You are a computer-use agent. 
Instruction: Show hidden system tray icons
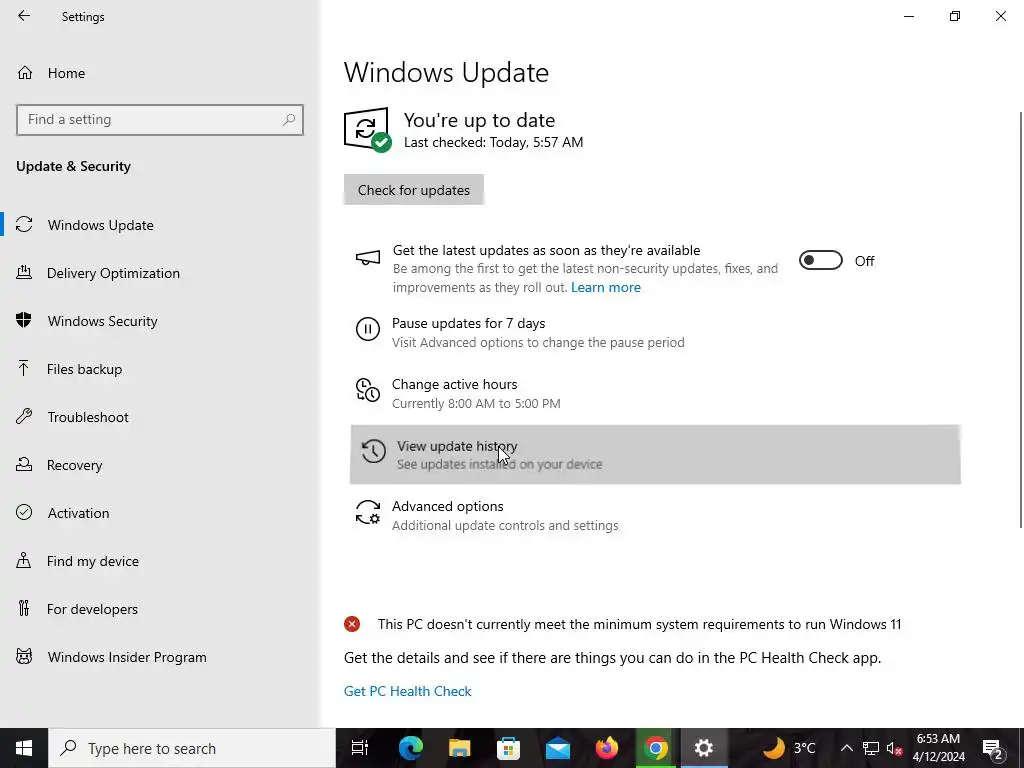point(846,748)
